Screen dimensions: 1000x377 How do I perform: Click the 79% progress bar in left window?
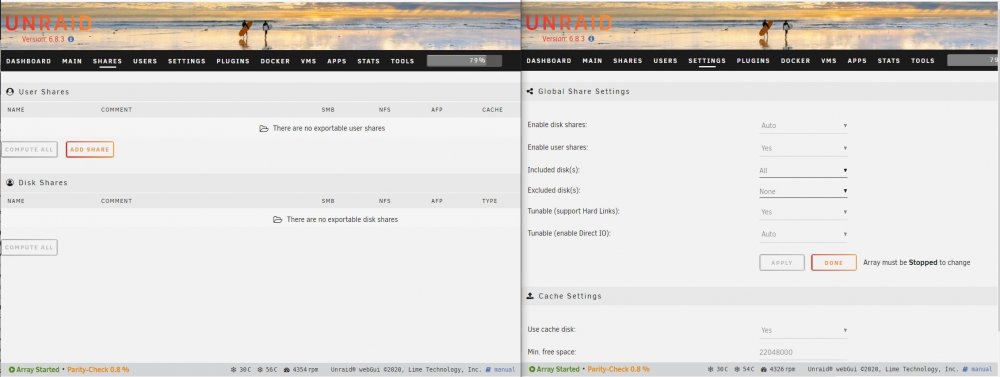tap(464, 61)
